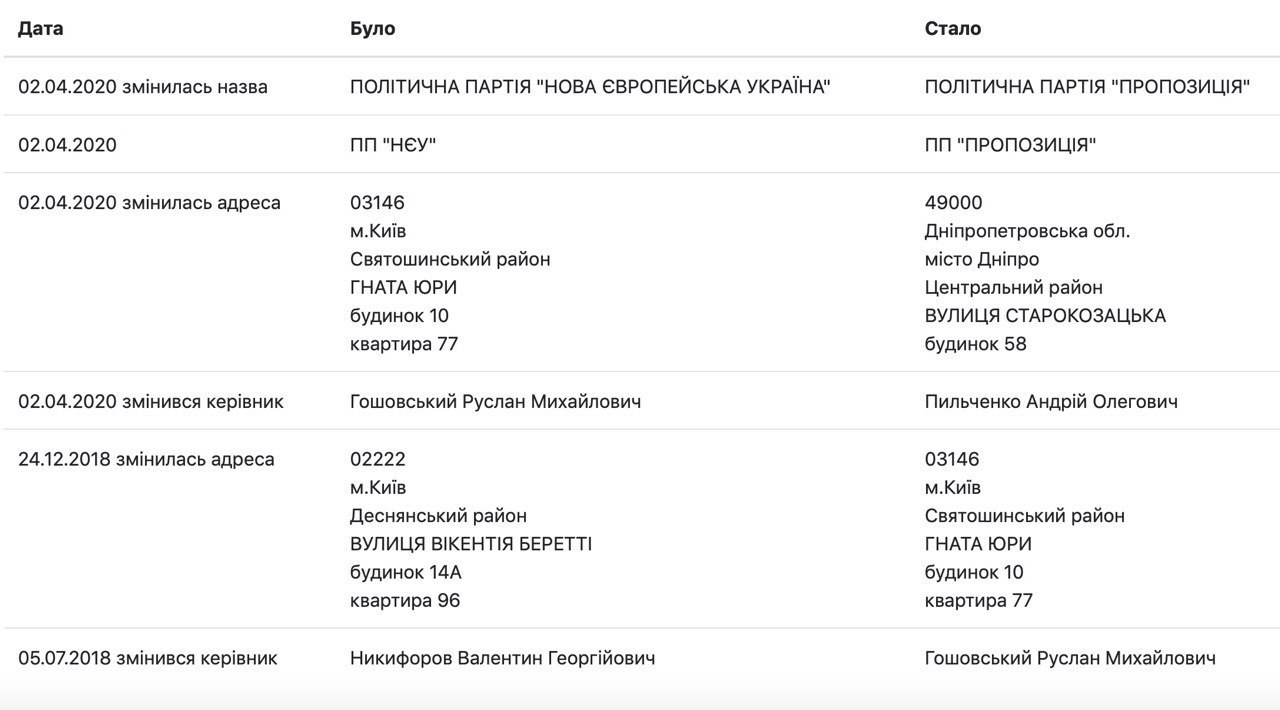Click the "Було" column header
1280x710 pixels.
click(x=372, y=29)
